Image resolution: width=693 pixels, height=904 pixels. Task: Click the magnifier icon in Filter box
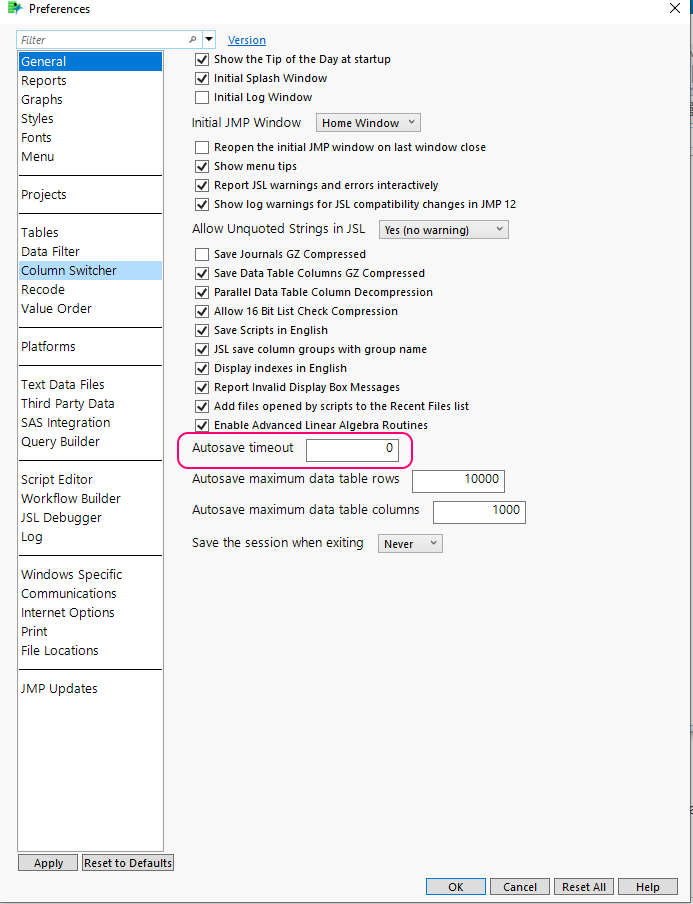point(193,40)
